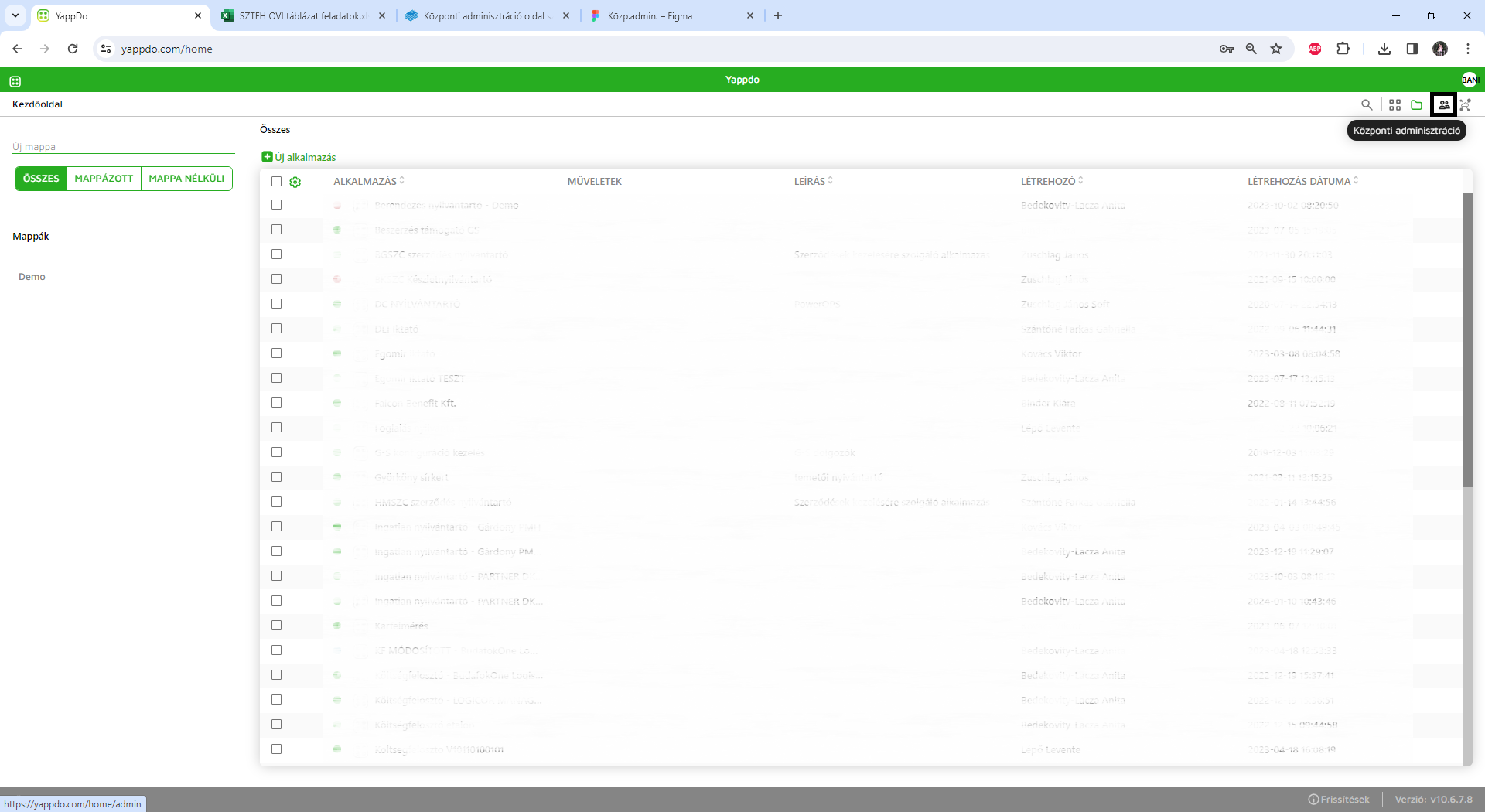Open table column settings gear icon
Image resolution: width=1485 pixels, height=812 pixels.
tap(295, 183)
